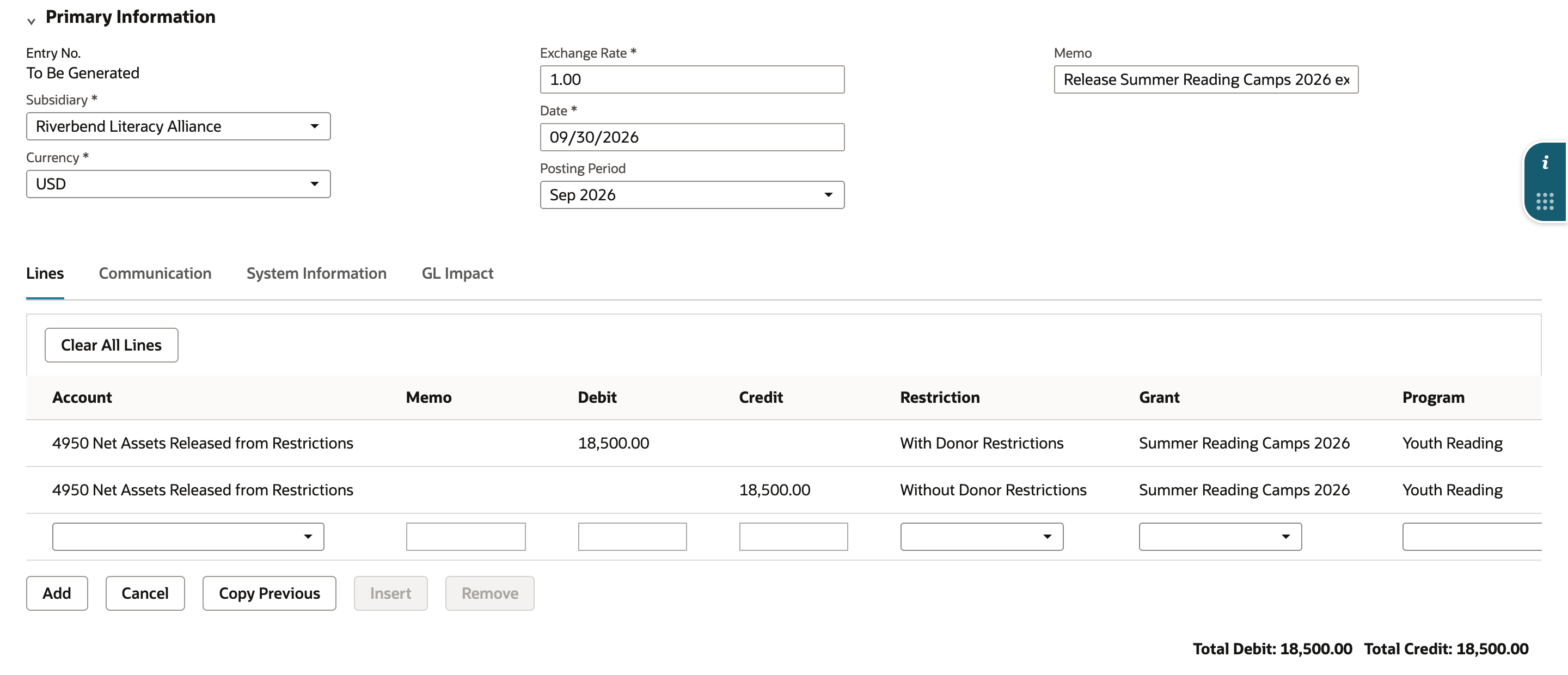1568x675 pixels.
Task: Open the new line Account dropdown
Action: coord(188,537)
